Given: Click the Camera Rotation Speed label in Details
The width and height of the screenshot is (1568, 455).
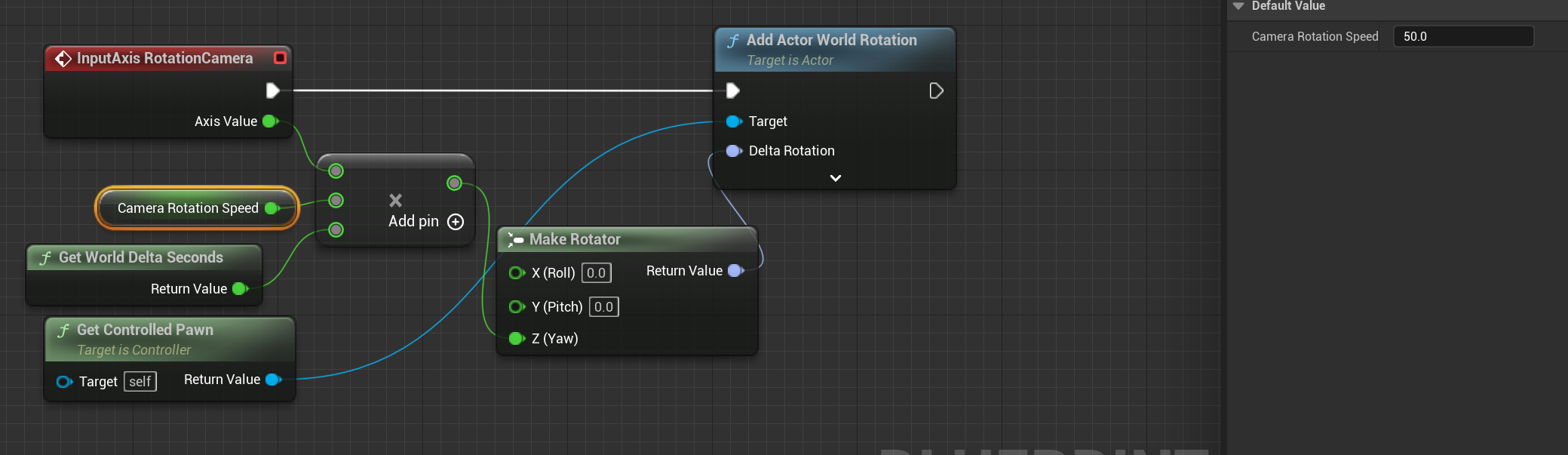Looking at the screenshot, I should tap(1315, 36).
